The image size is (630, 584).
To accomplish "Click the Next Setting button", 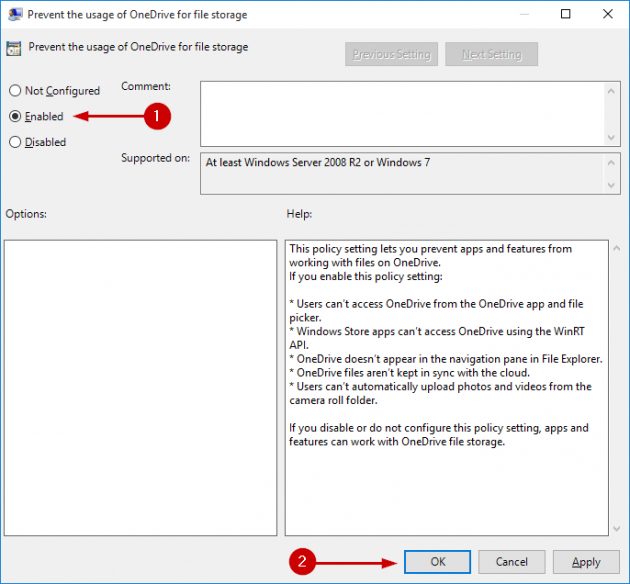I will (x=491, y=54).
